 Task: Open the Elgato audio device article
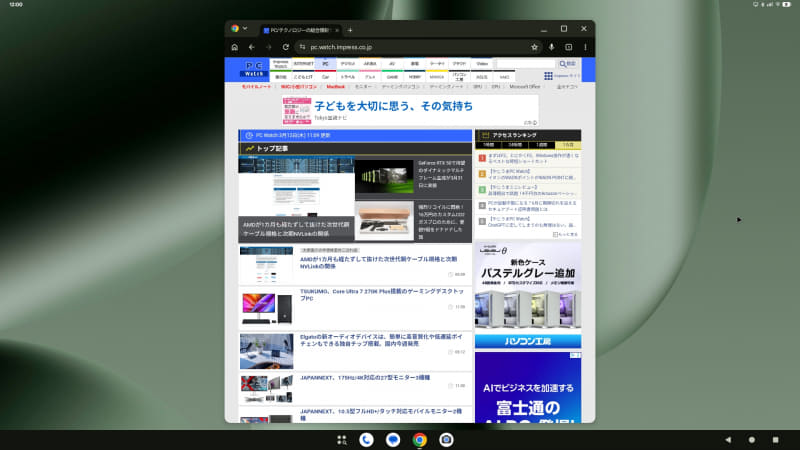(x=381, y=340)
